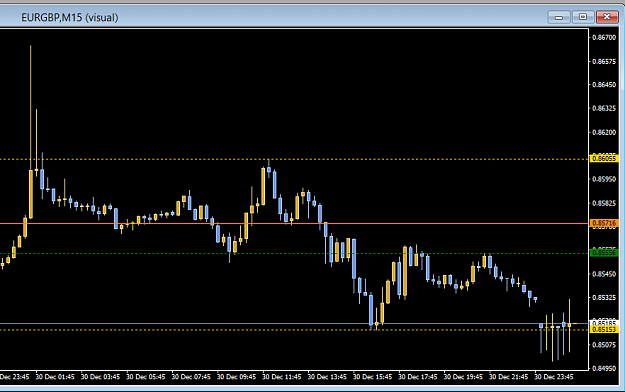Click the 30 Dec 23:45 time label
Screen dimensions: 625x392
click(x=554, y=376)
